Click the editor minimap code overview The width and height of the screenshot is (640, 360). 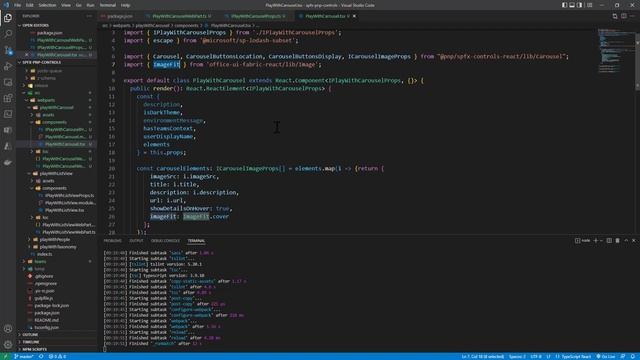tap(616, 51)
